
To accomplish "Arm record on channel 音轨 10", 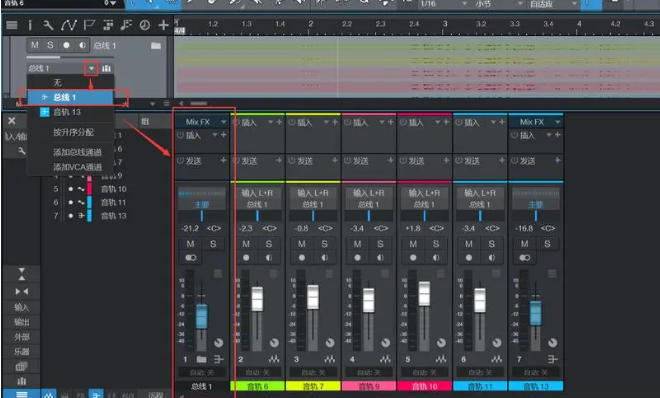I will click(x=413, y=257).
